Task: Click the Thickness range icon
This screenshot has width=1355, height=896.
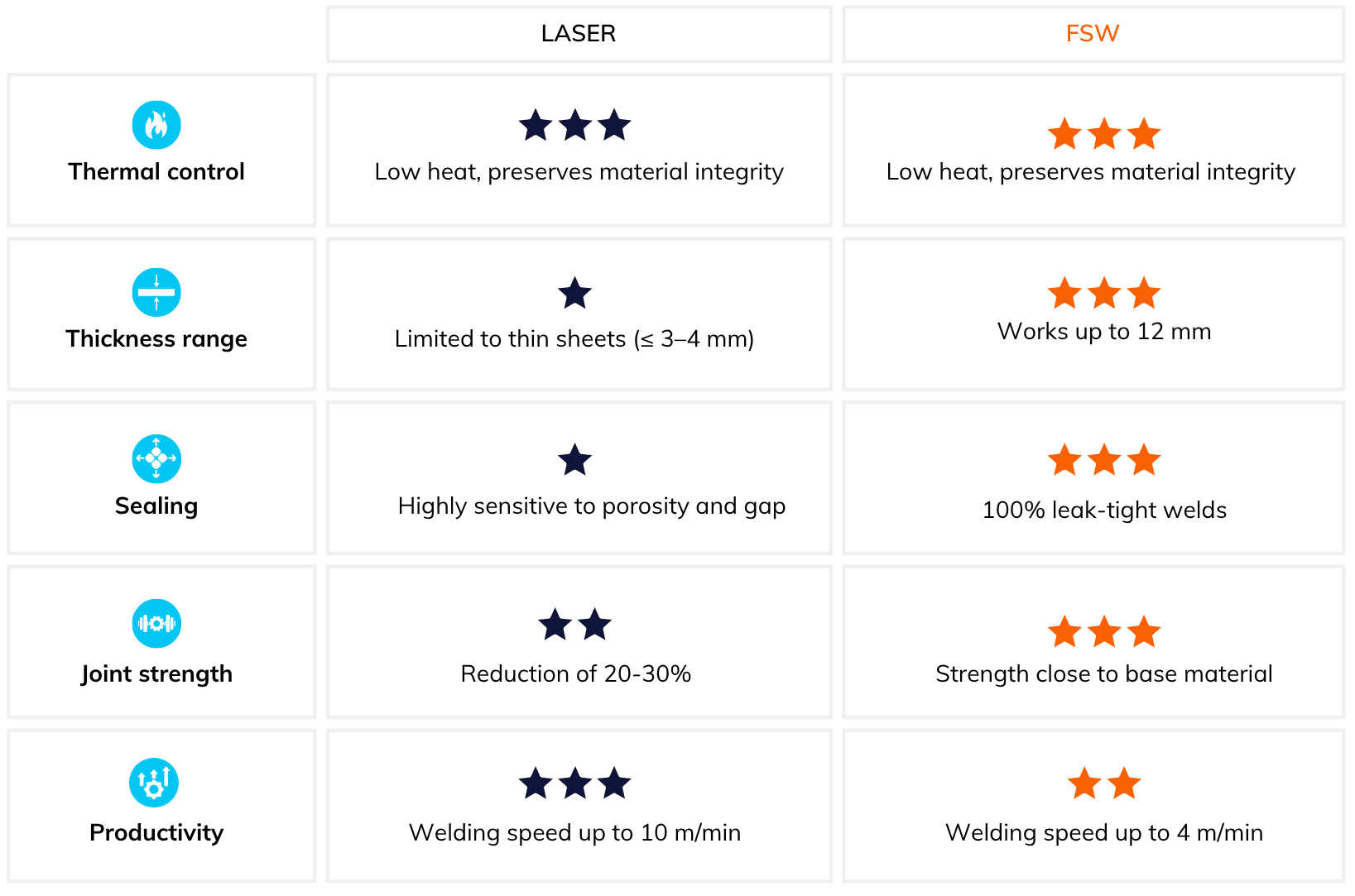Action: click(156, 292)
